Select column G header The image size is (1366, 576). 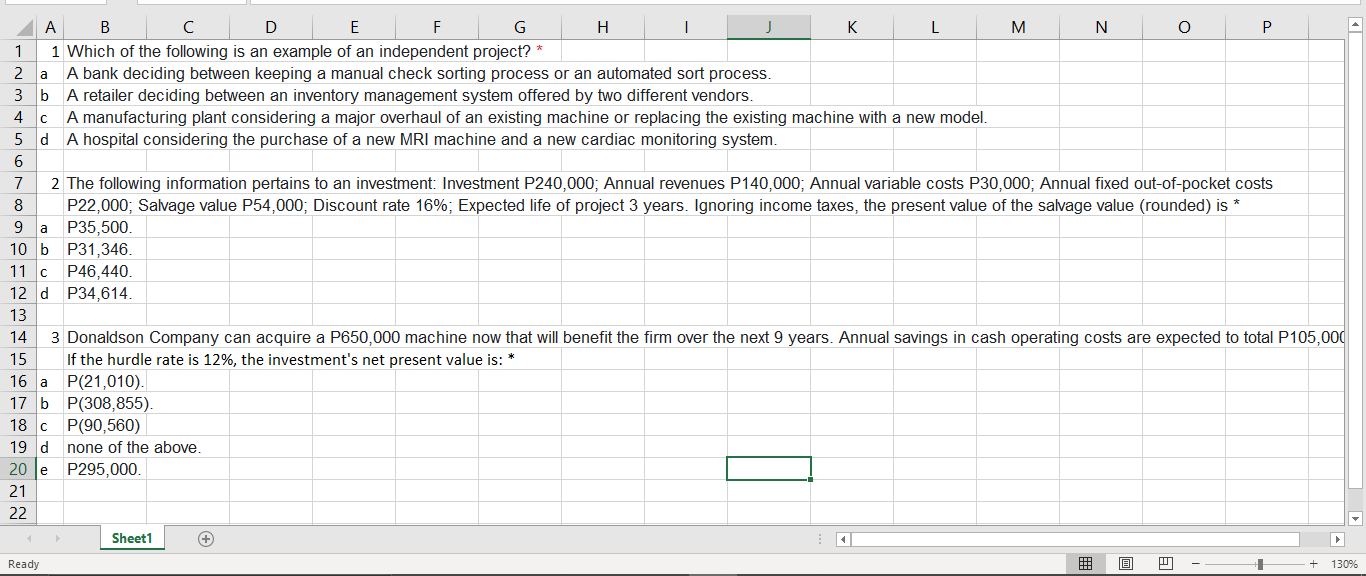point(519,29)
